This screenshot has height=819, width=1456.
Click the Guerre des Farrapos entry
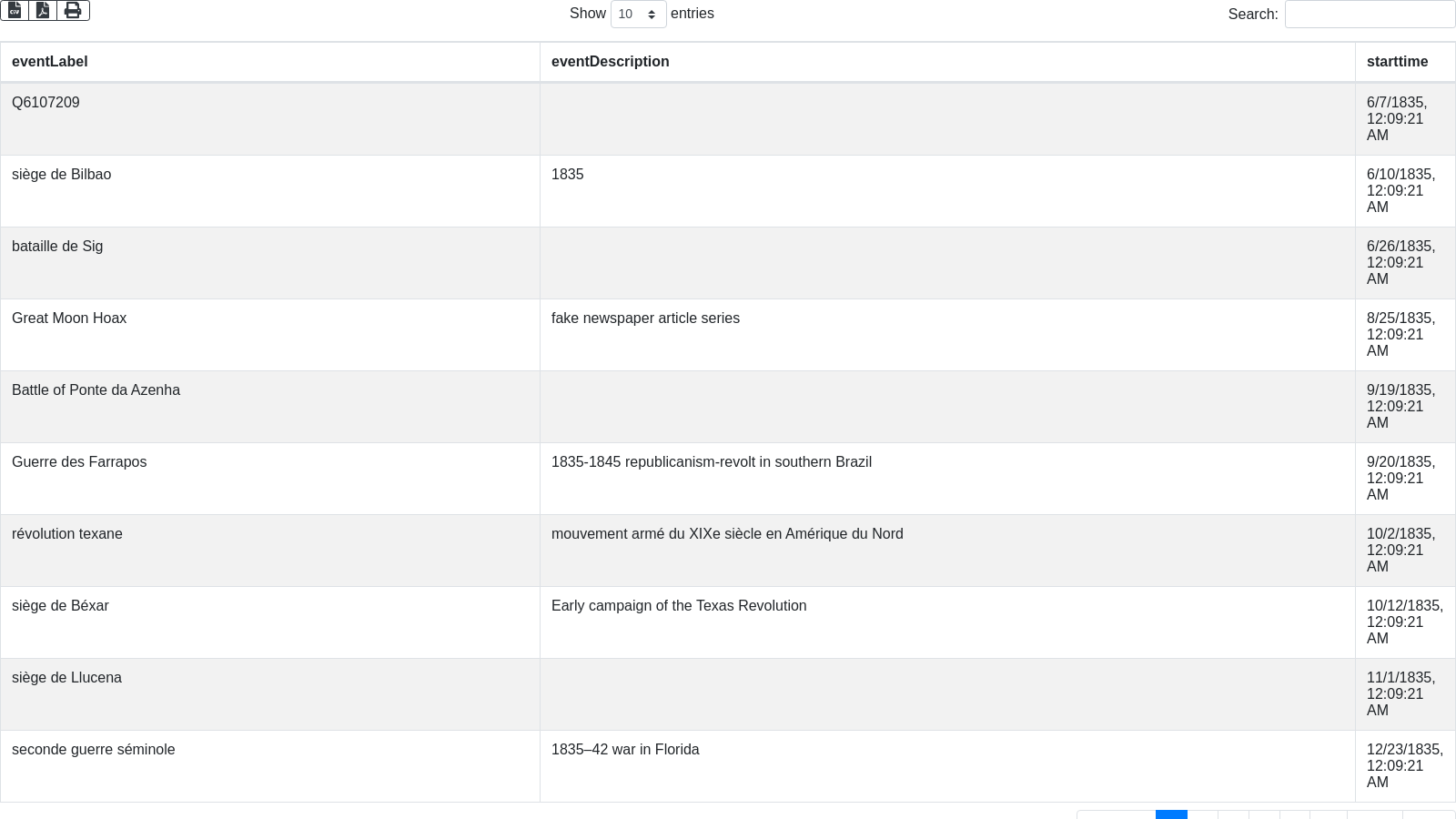pos(79,462)
